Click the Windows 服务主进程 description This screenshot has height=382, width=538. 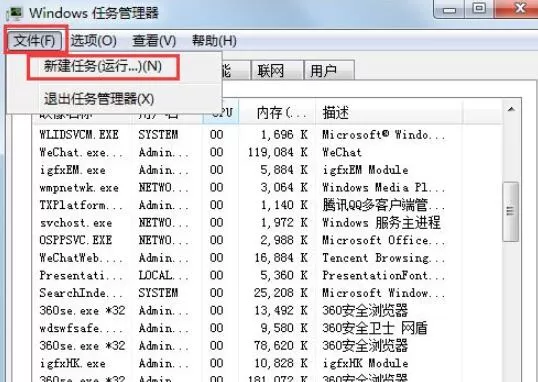click(381, 223)
